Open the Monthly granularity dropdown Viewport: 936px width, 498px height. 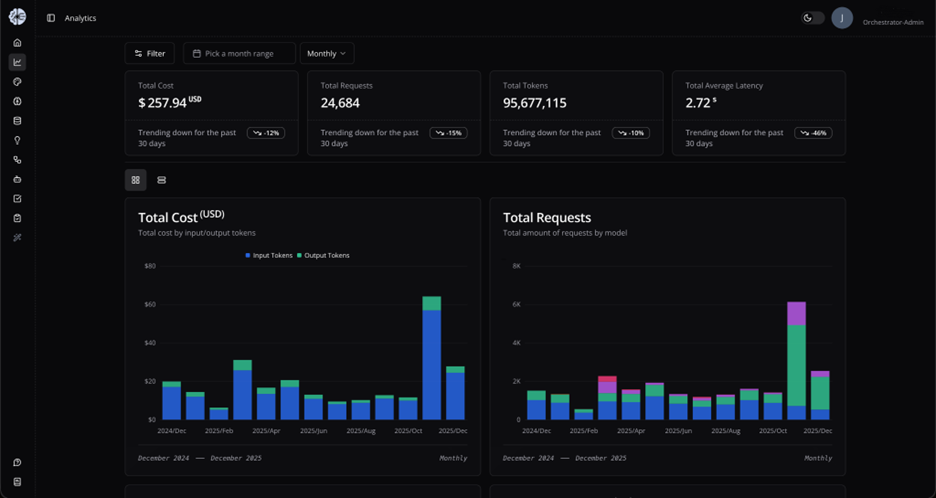pos(326,53)
